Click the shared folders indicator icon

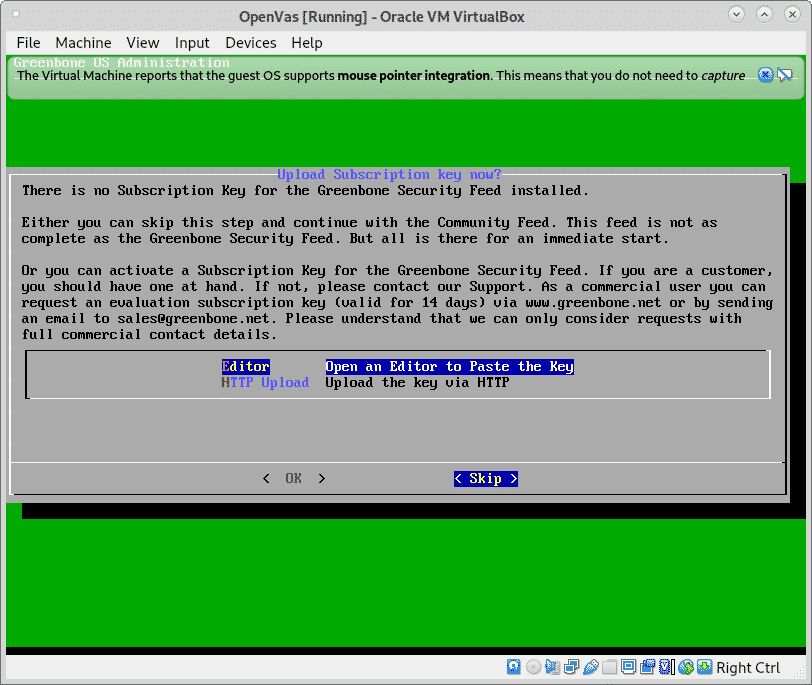pyautogui.click(x=610, y=667)
